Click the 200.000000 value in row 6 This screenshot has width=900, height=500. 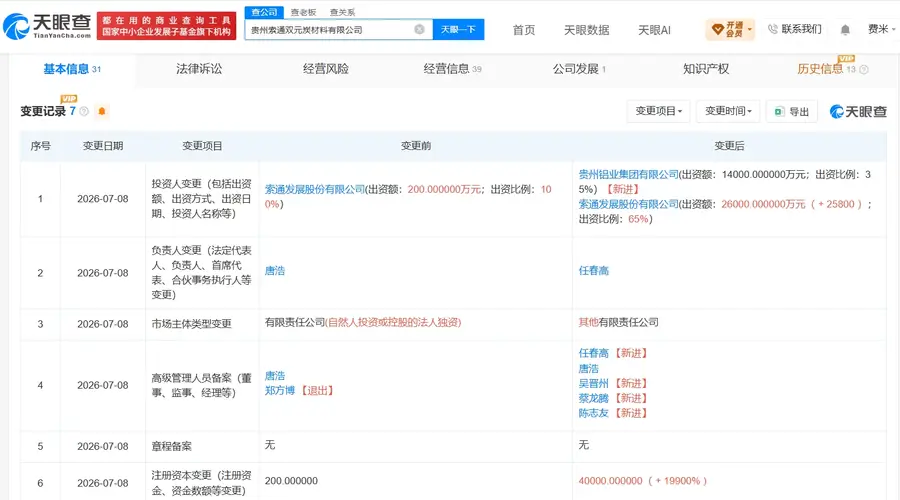(x=291, y=481)
